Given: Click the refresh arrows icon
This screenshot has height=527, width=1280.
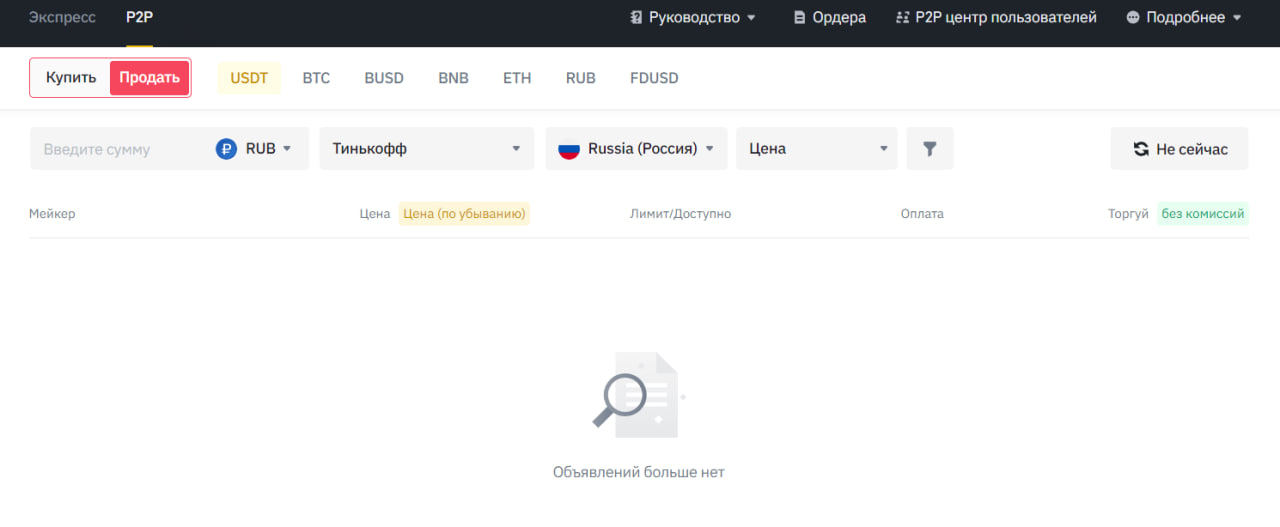Looking at the screenshot, I should click(1141, 149).
